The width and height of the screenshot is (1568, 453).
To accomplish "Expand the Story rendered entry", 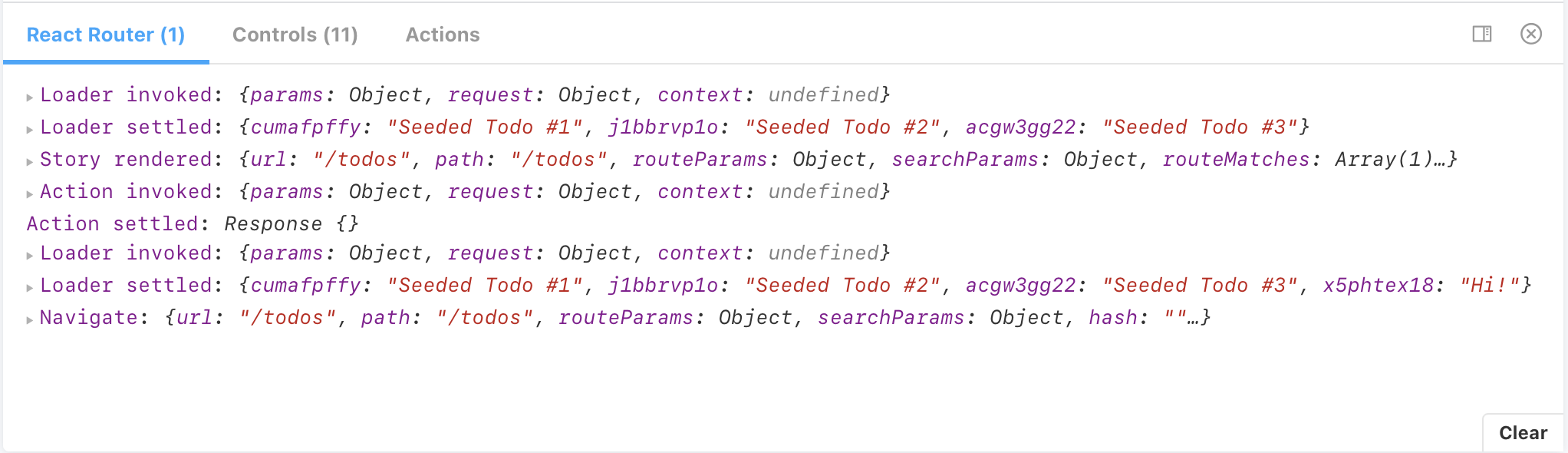I will (30, 161).
